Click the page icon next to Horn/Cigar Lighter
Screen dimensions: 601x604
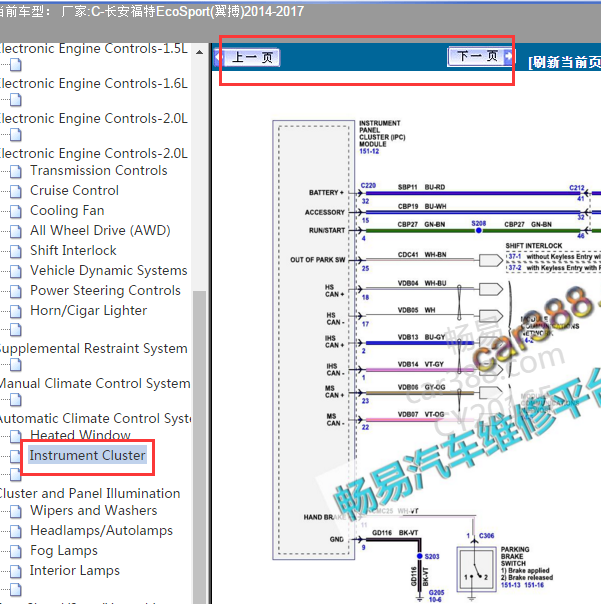16,312
